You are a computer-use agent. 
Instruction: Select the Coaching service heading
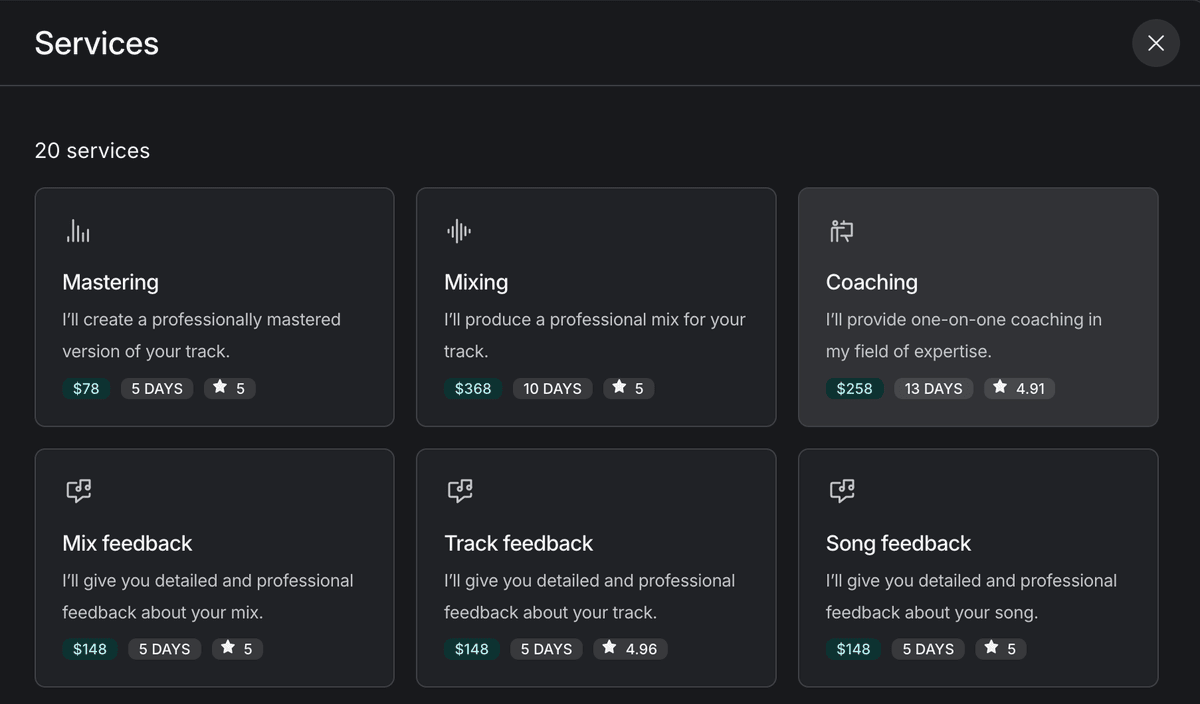click(x=871, y=282)
